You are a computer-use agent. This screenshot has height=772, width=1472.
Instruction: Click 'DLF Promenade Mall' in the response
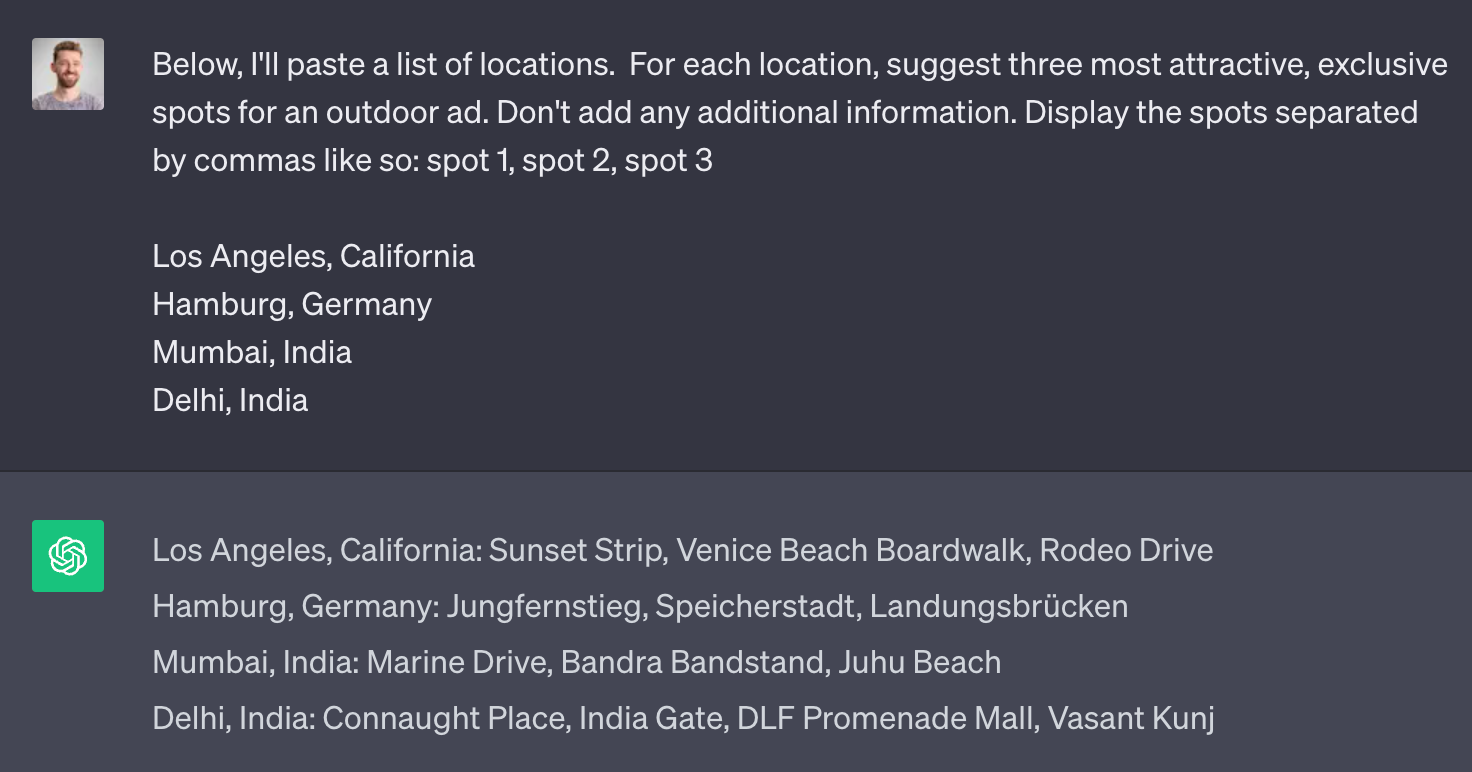point(885,719)
